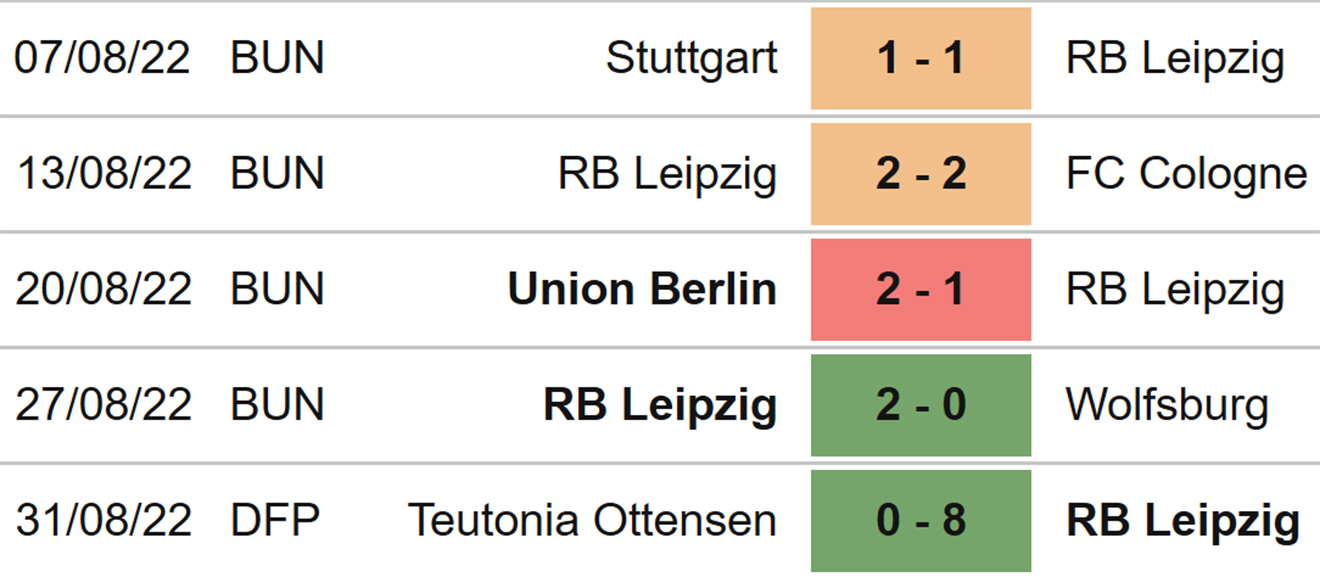Select the 31/08/22 match date

point(103,521)
